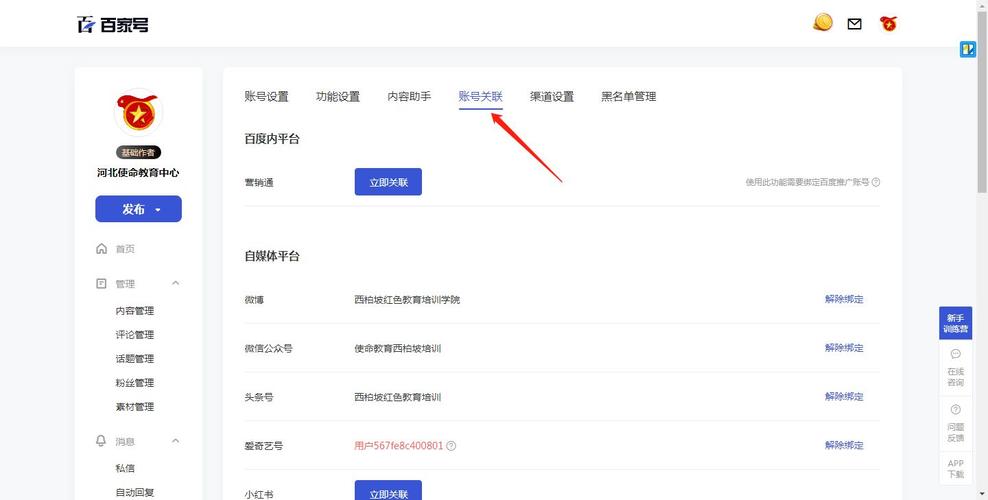Click the small user avatar in header
The width and height of the screenshot is (988, 500).
(888, 24)
